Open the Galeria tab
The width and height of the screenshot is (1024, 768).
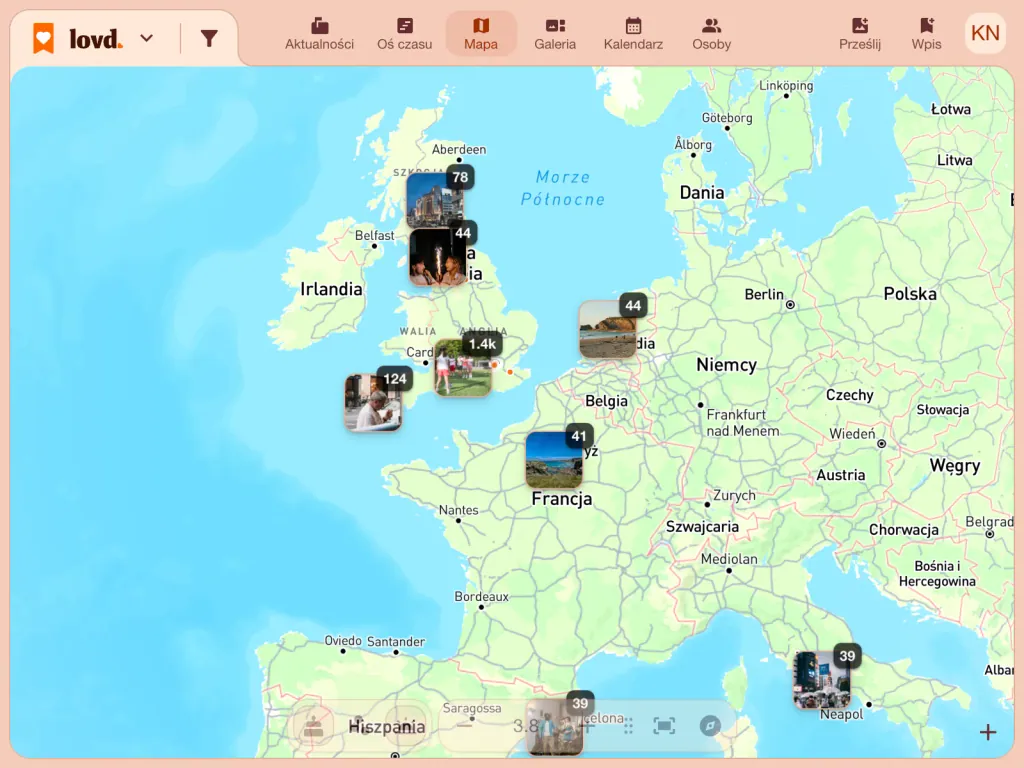tap(555, 34)
